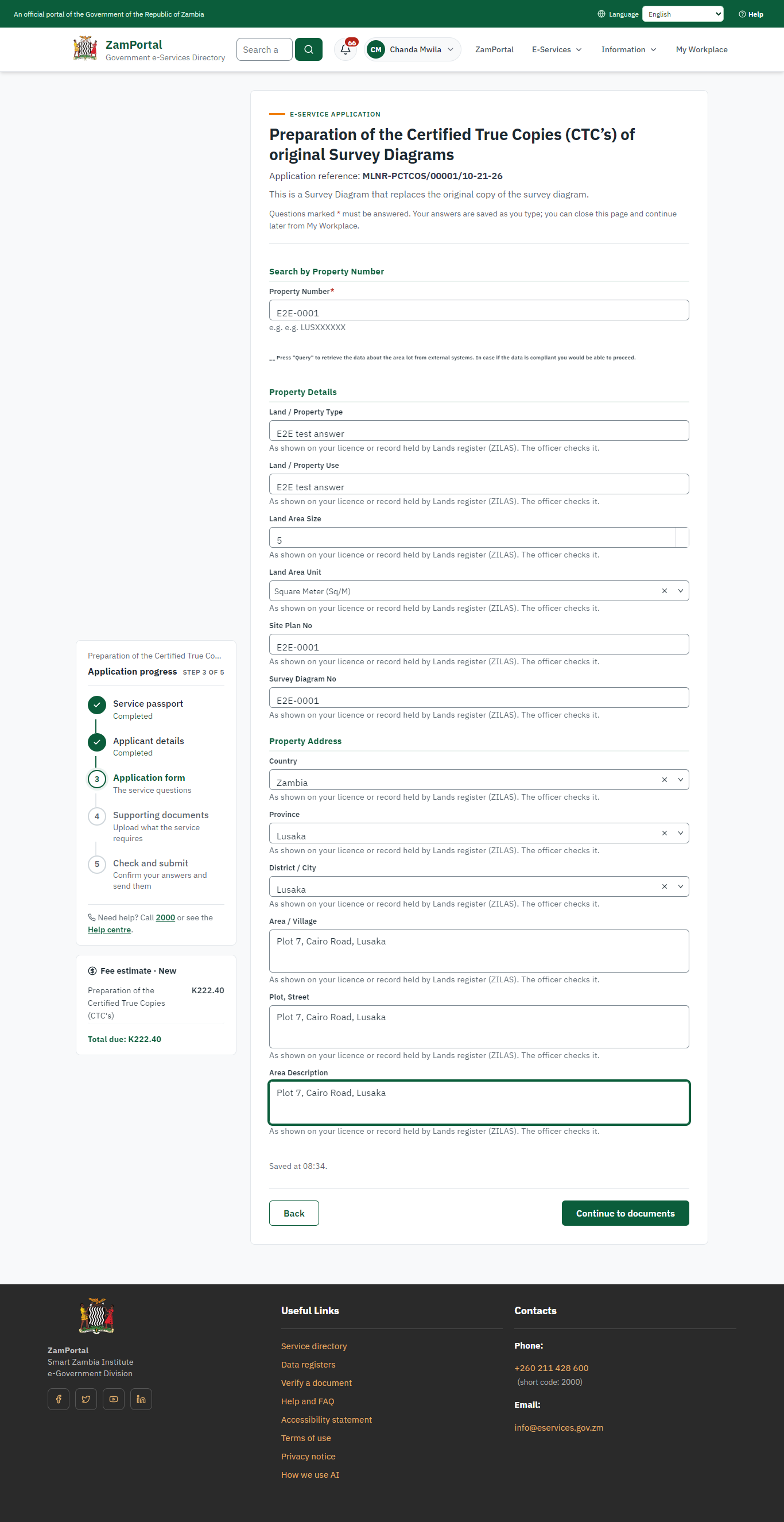Click the Land Area Size field
The width and height of the screenshot is (784, 1522).
click(479, 537)
